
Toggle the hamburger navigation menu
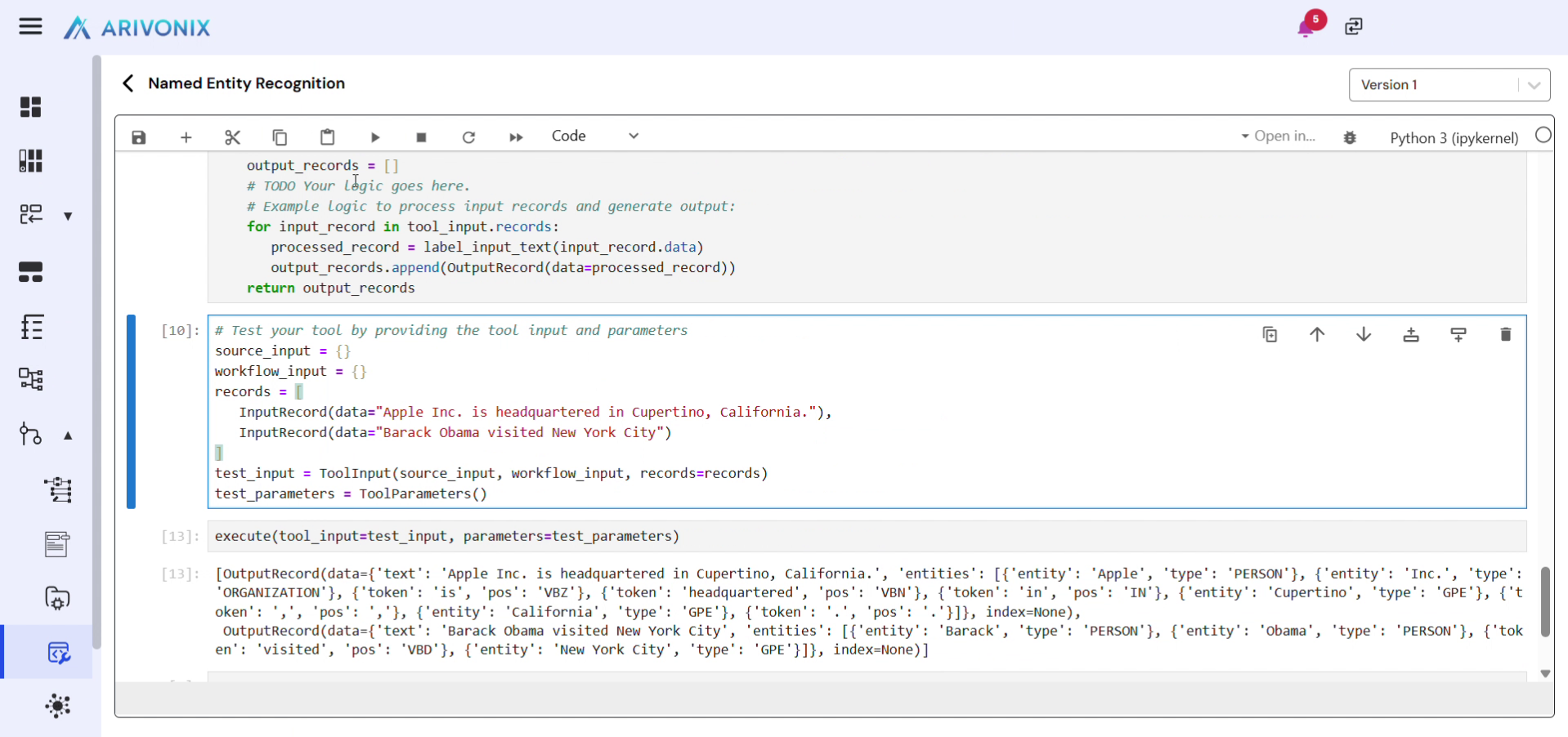(30, 26)
